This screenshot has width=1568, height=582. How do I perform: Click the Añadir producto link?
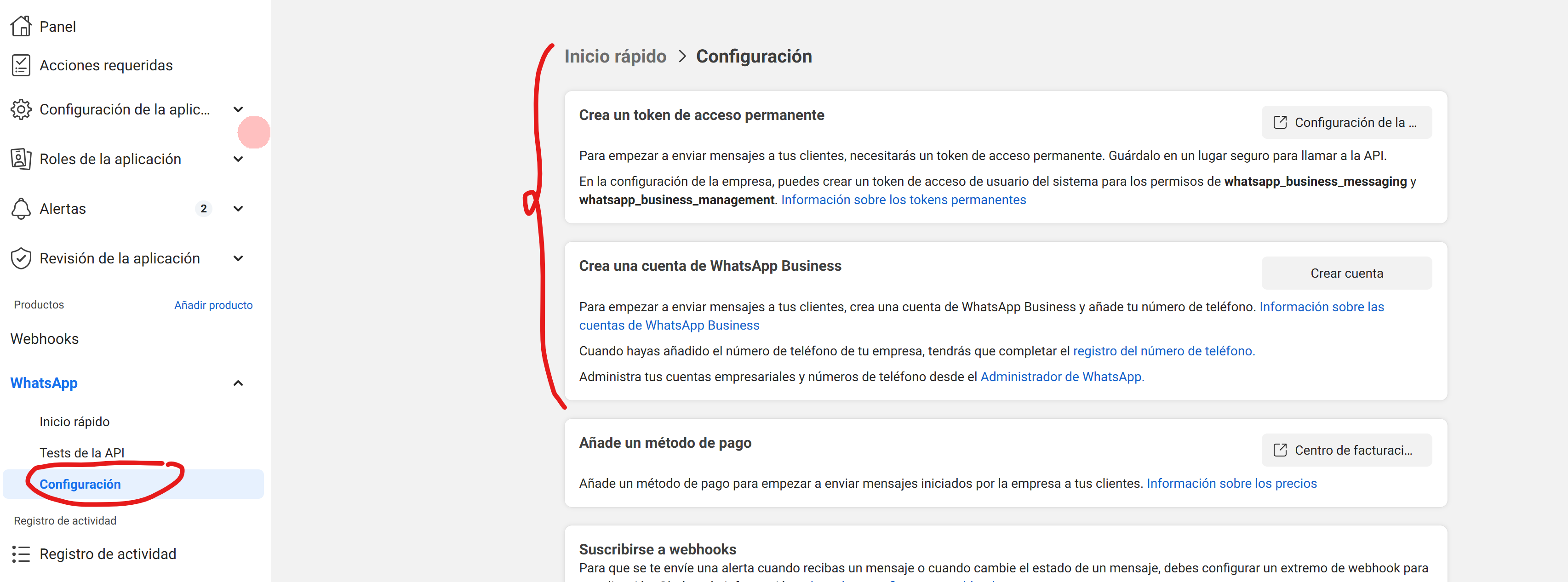(213, 305)
